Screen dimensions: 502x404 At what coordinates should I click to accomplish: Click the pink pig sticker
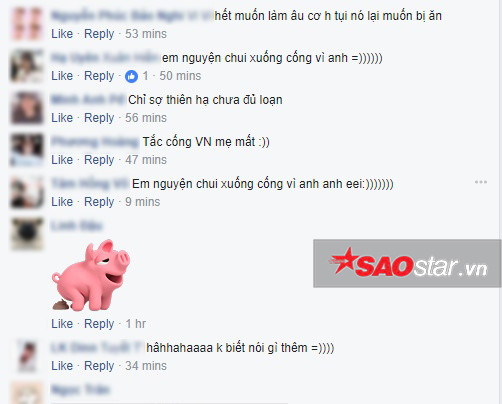pos(91,275)
